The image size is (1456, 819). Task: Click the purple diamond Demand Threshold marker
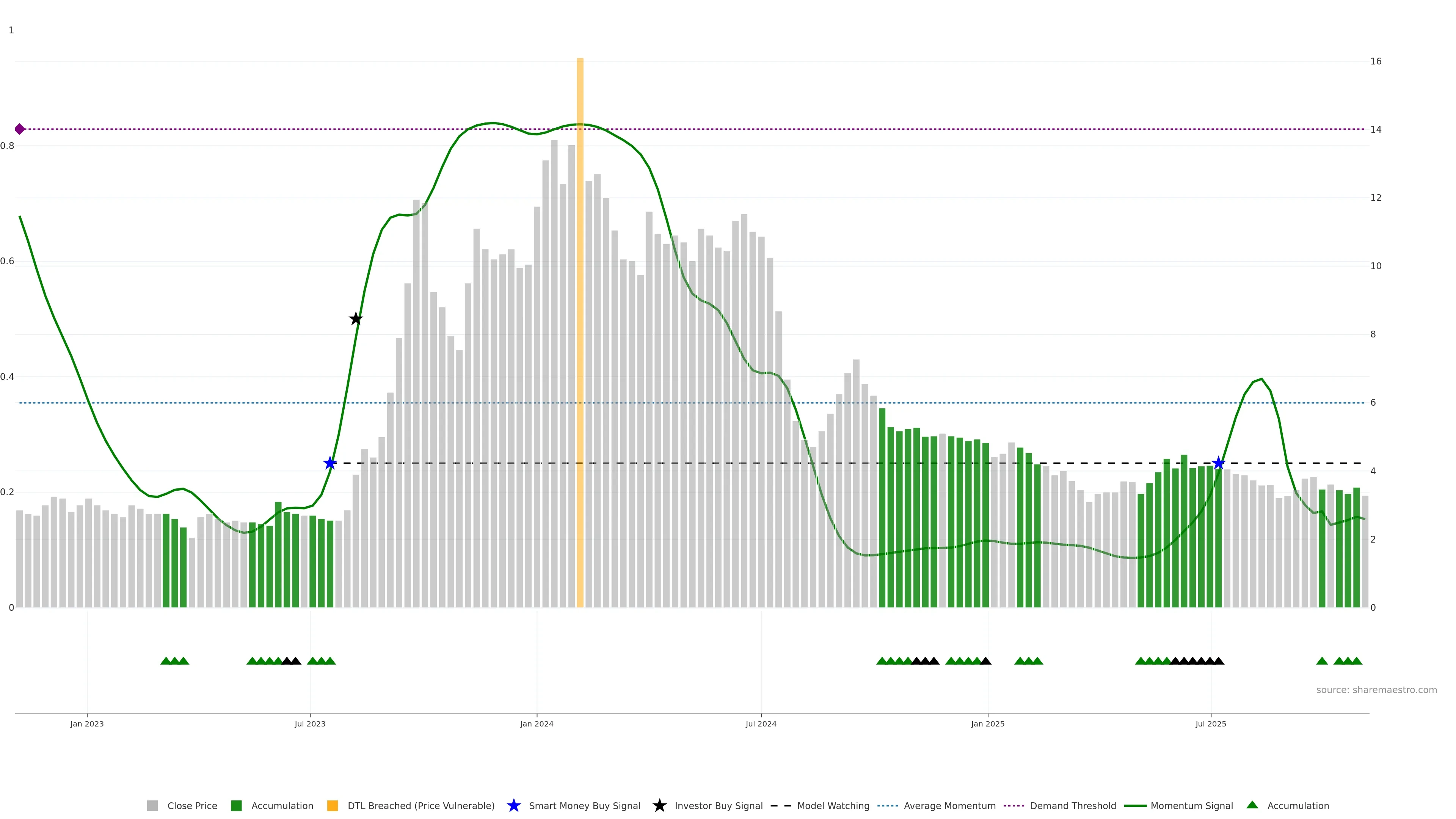click(20, 129)
